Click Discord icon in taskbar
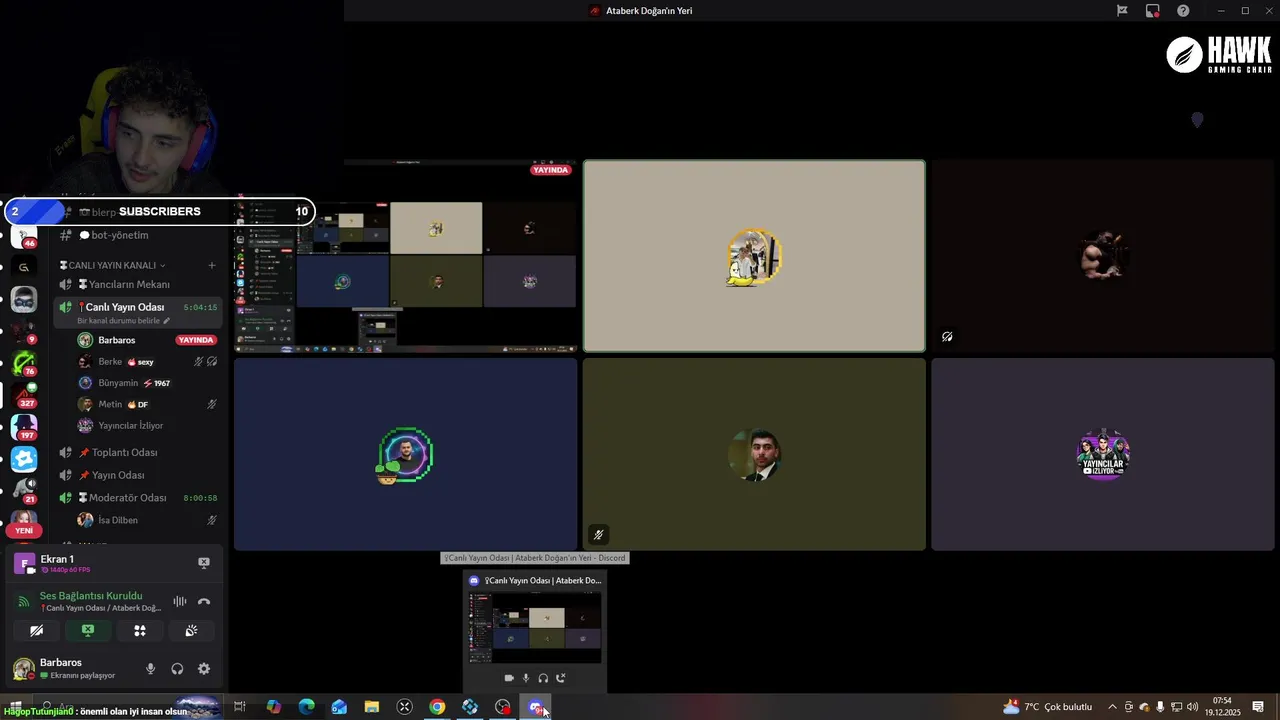Viewport: 1280px width, 720px height. [x=536, y=707]
